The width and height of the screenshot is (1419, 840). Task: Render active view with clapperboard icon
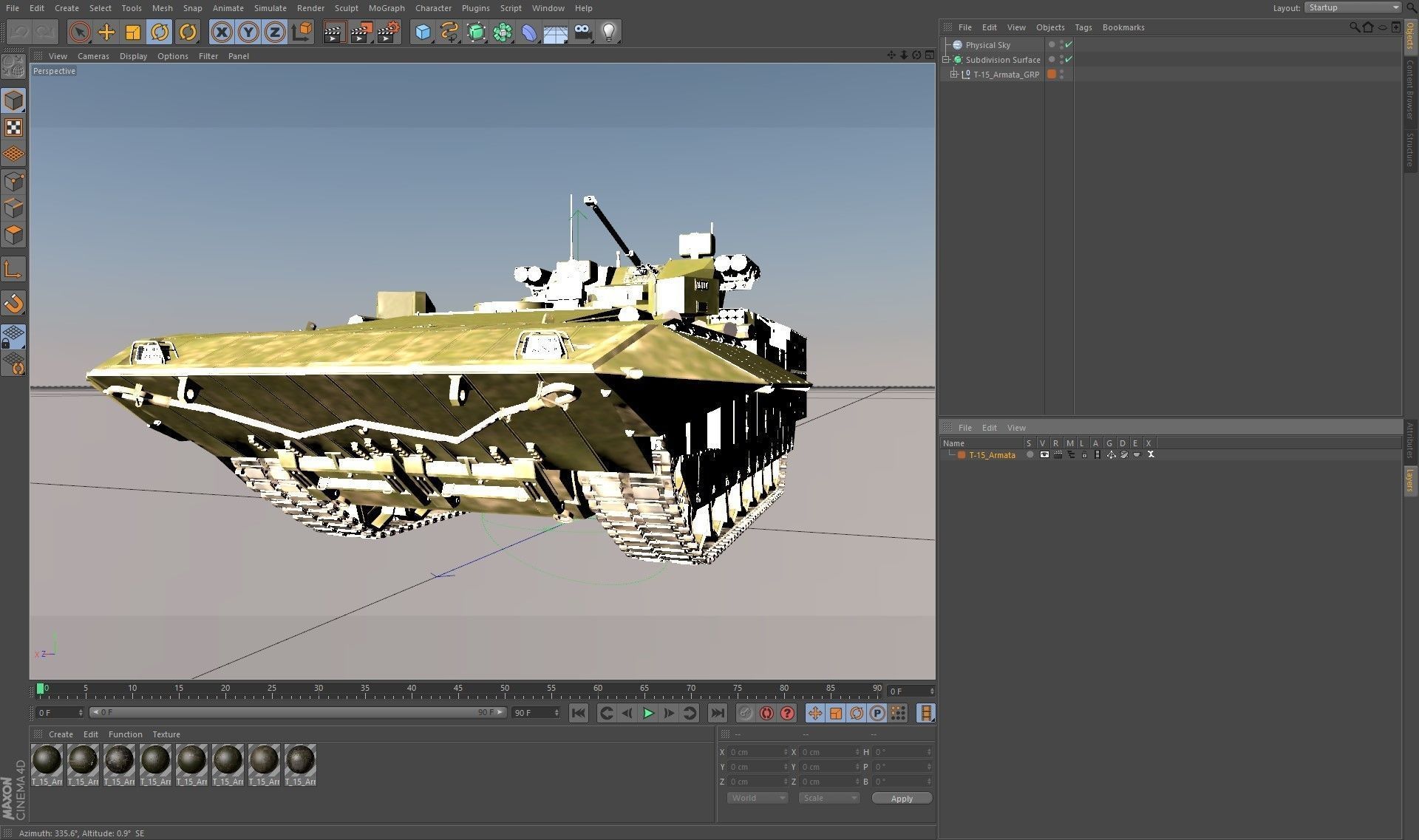(x=334, y=32)
